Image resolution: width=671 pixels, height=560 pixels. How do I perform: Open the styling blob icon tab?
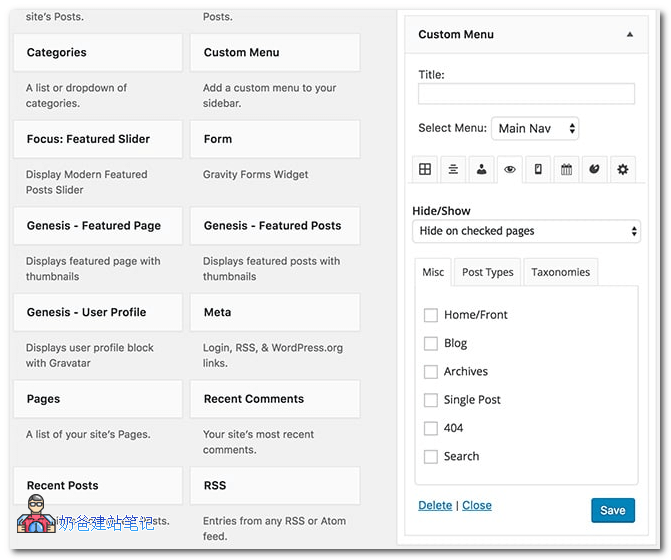[x=594, y=170]
